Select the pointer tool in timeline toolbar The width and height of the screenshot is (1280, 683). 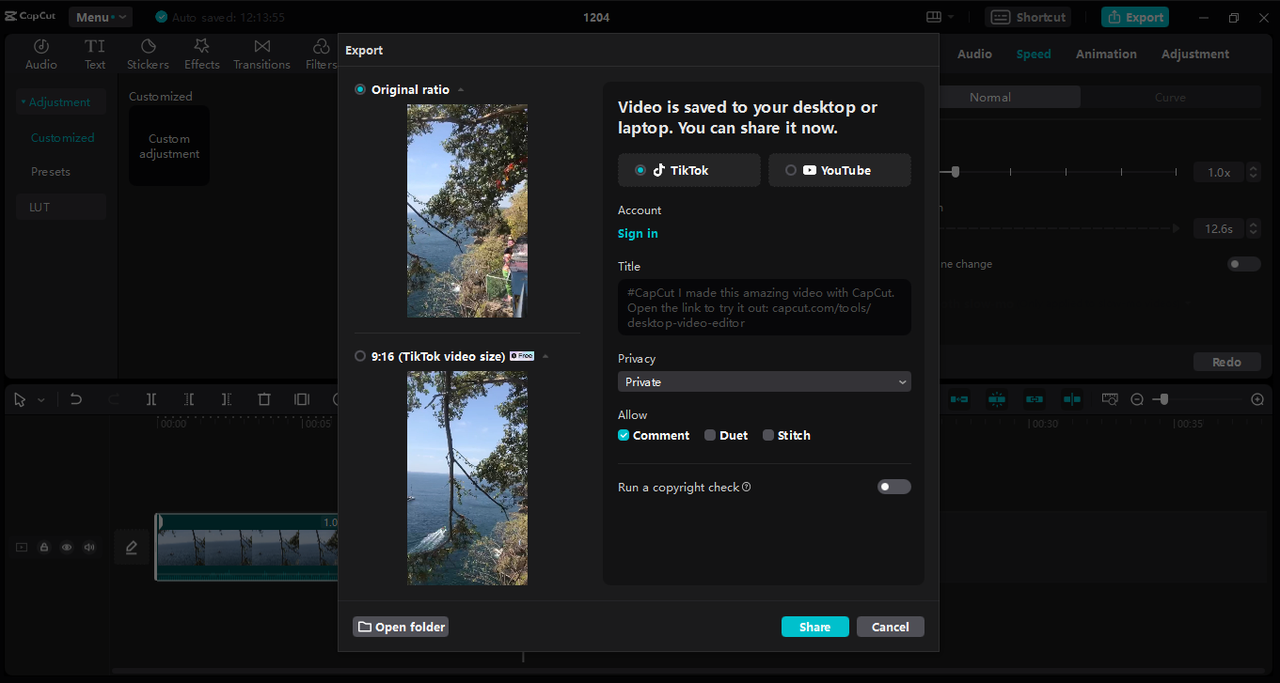click(x=20, y=399)
